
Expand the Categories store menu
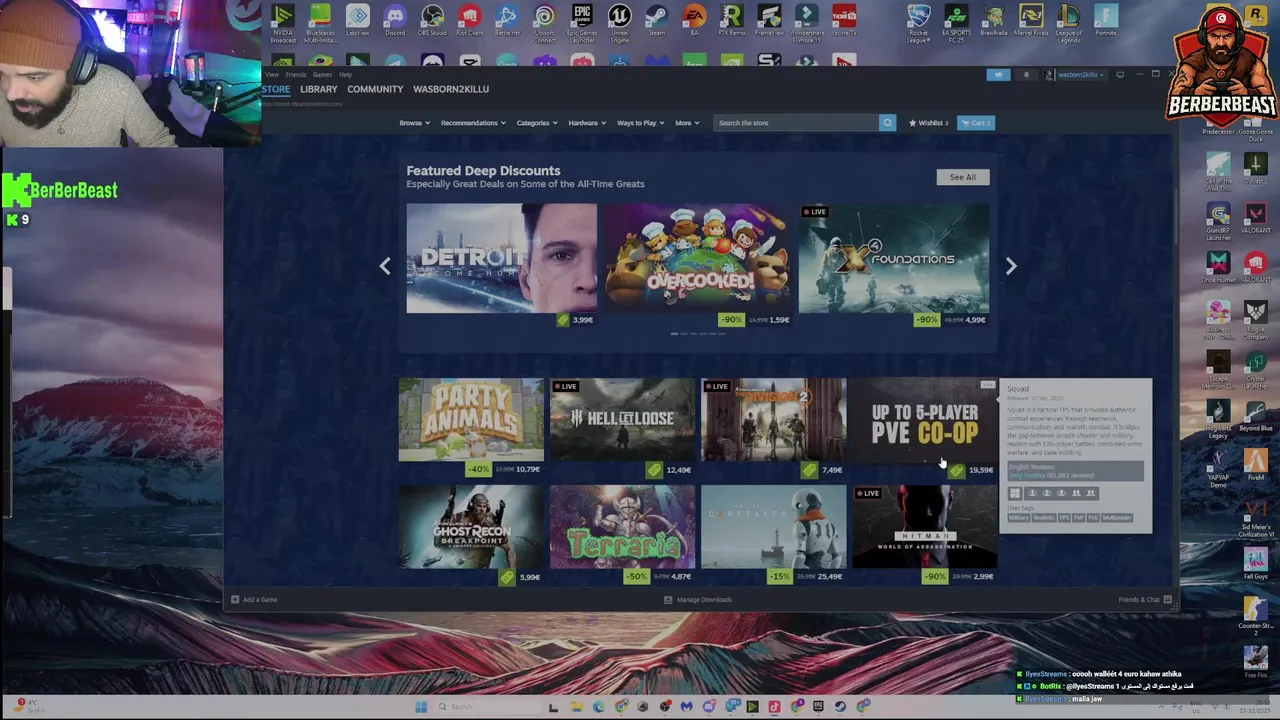(536, 123)
